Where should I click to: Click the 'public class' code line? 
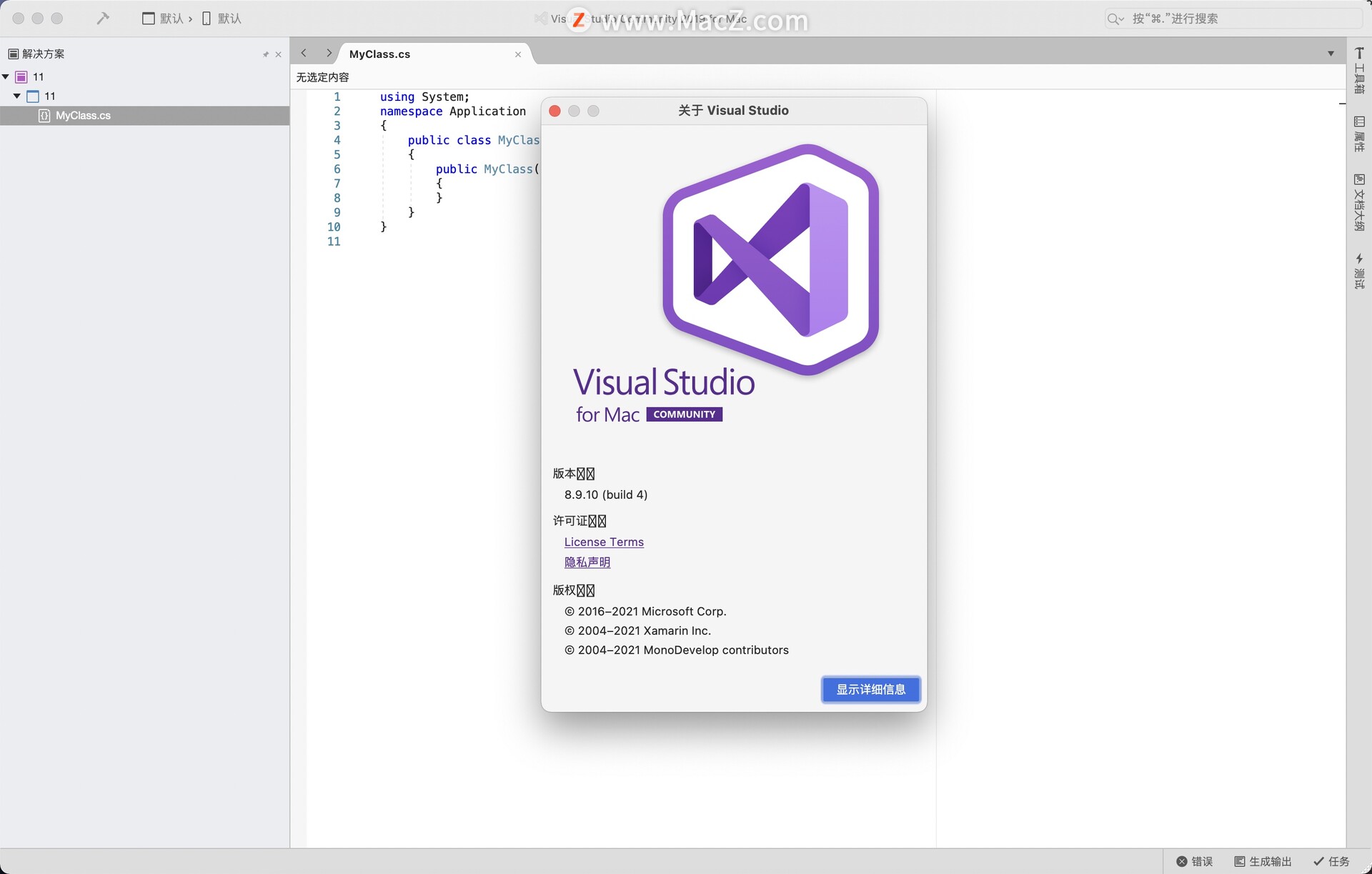(473, 140)
